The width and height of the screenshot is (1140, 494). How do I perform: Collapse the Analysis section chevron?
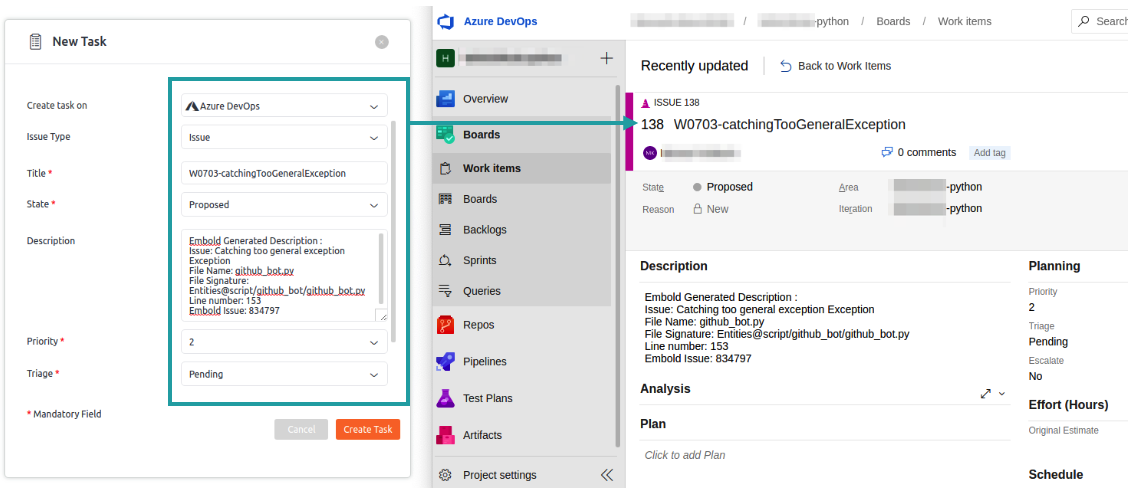1002,394
